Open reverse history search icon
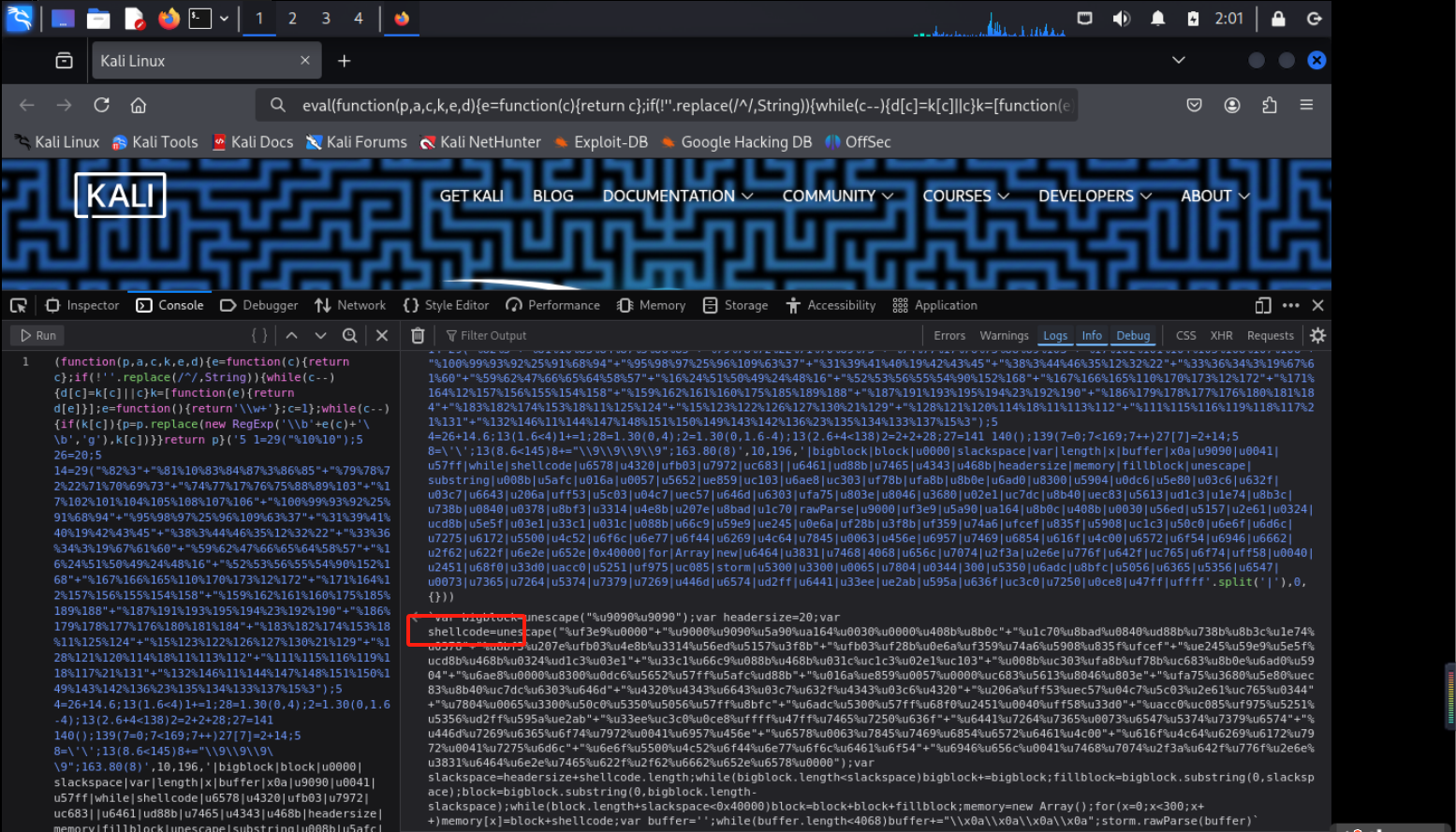 (349, 335)
